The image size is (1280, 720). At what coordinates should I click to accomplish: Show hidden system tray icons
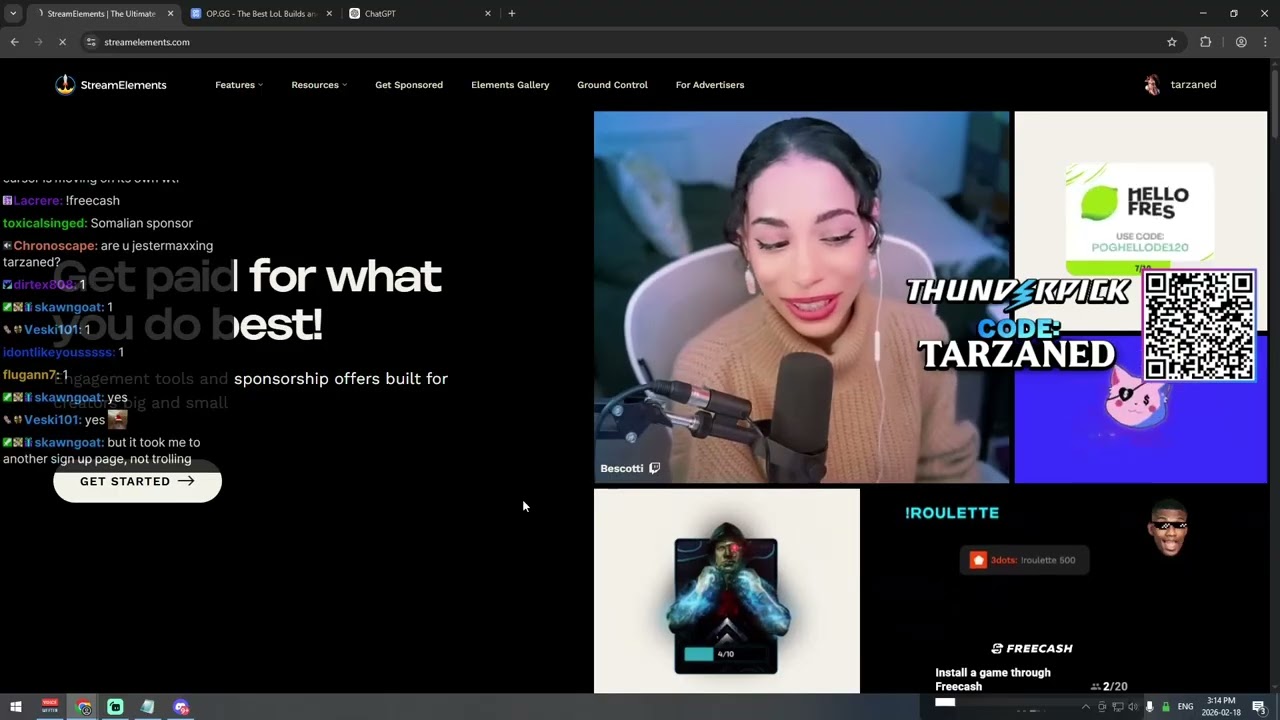[1086, 707]
